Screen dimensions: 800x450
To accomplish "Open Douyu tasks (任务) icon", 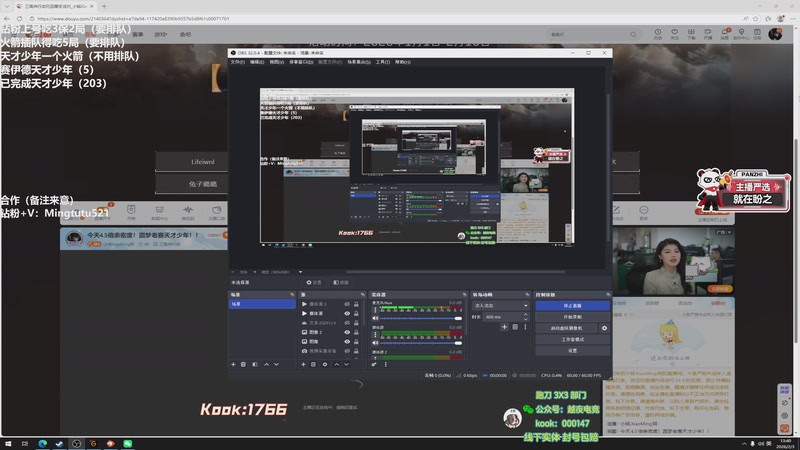I will [x=758, y=34].
